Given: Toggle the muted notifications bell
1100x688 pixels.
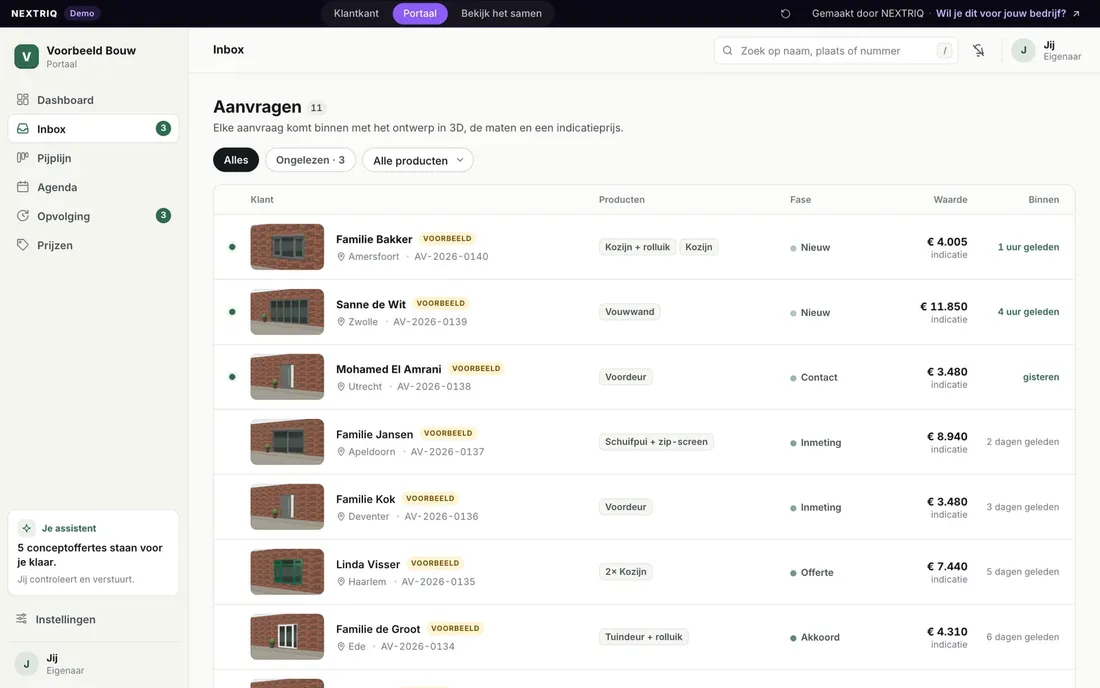Looking at the screenshot, I should point(979,50).
